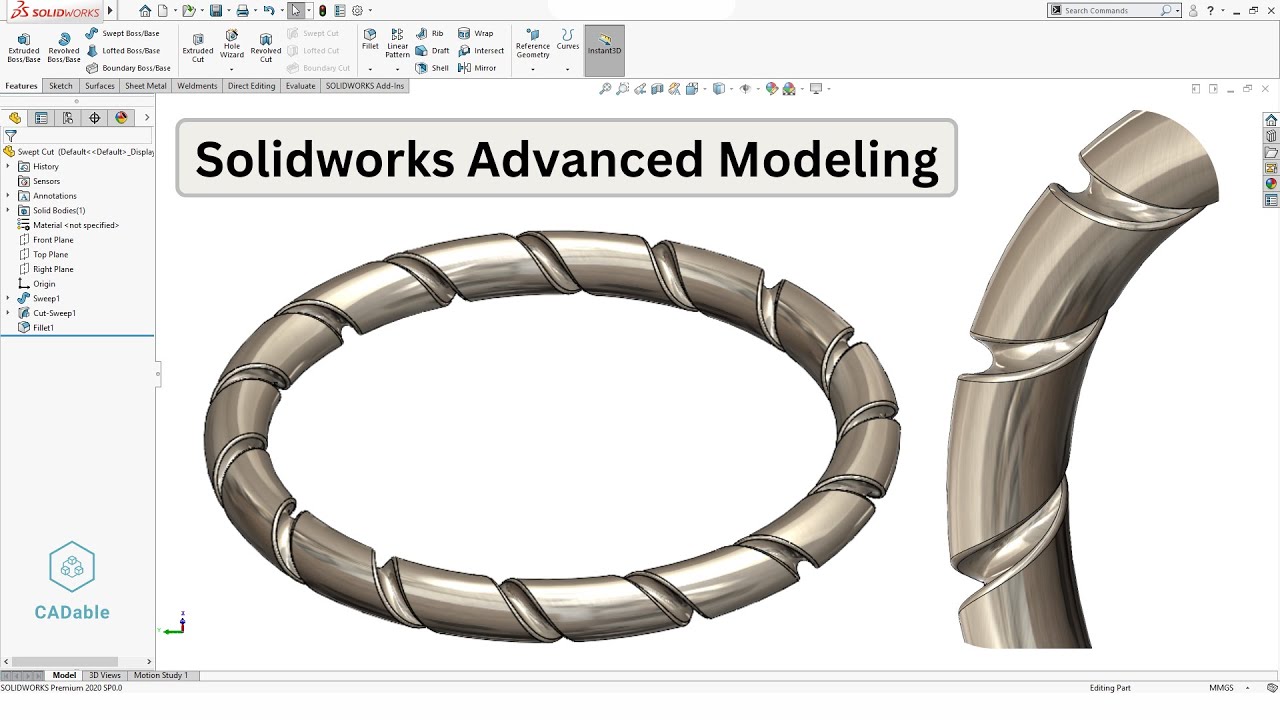Open the Curves dropdown arrow

[x=568, y=69]
